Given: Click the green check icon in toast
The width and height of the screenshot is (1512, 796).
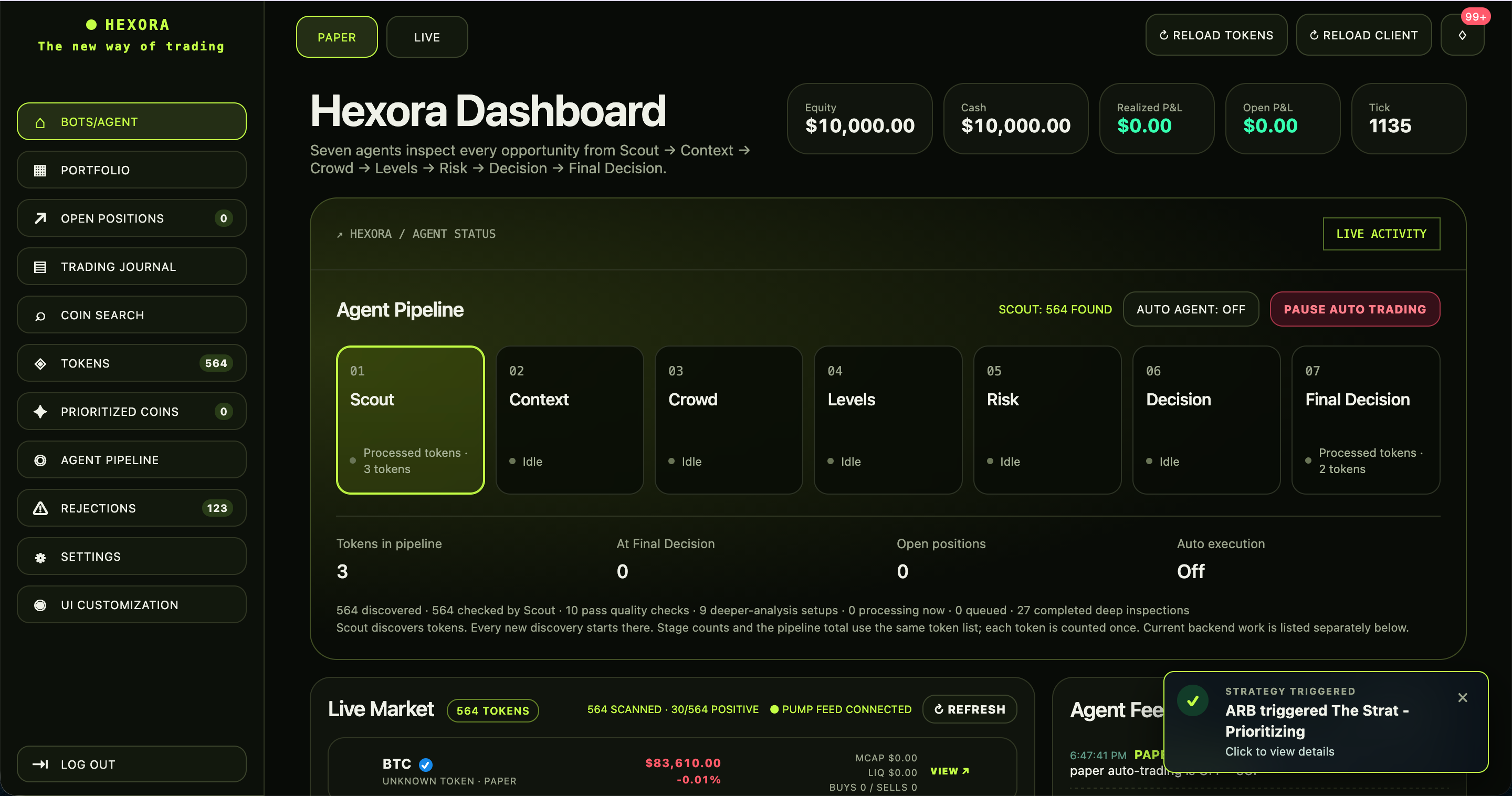Looking at the screenshot, I should tap(1193, 700).
